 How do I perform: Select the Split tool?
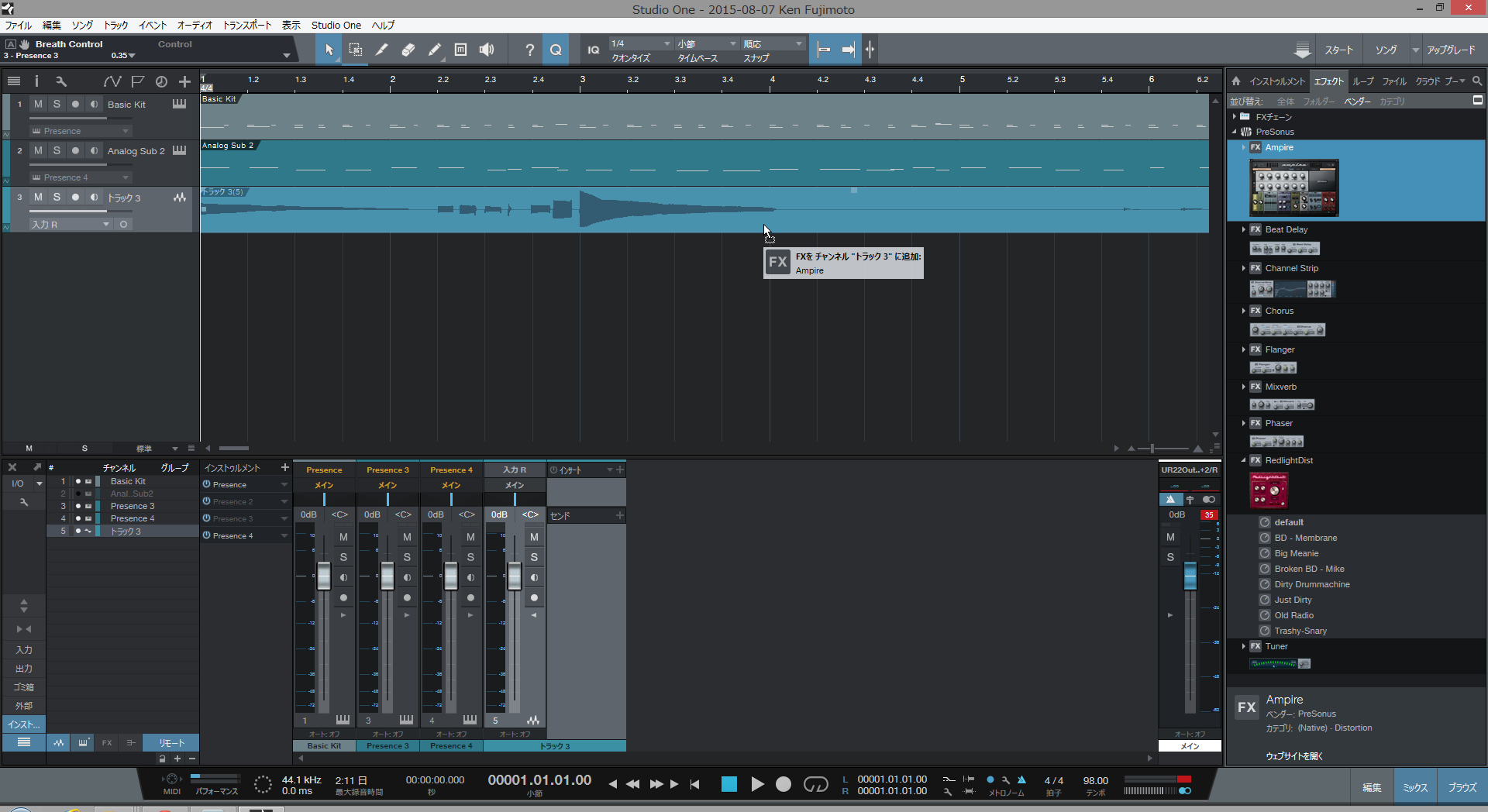[381, 50]
